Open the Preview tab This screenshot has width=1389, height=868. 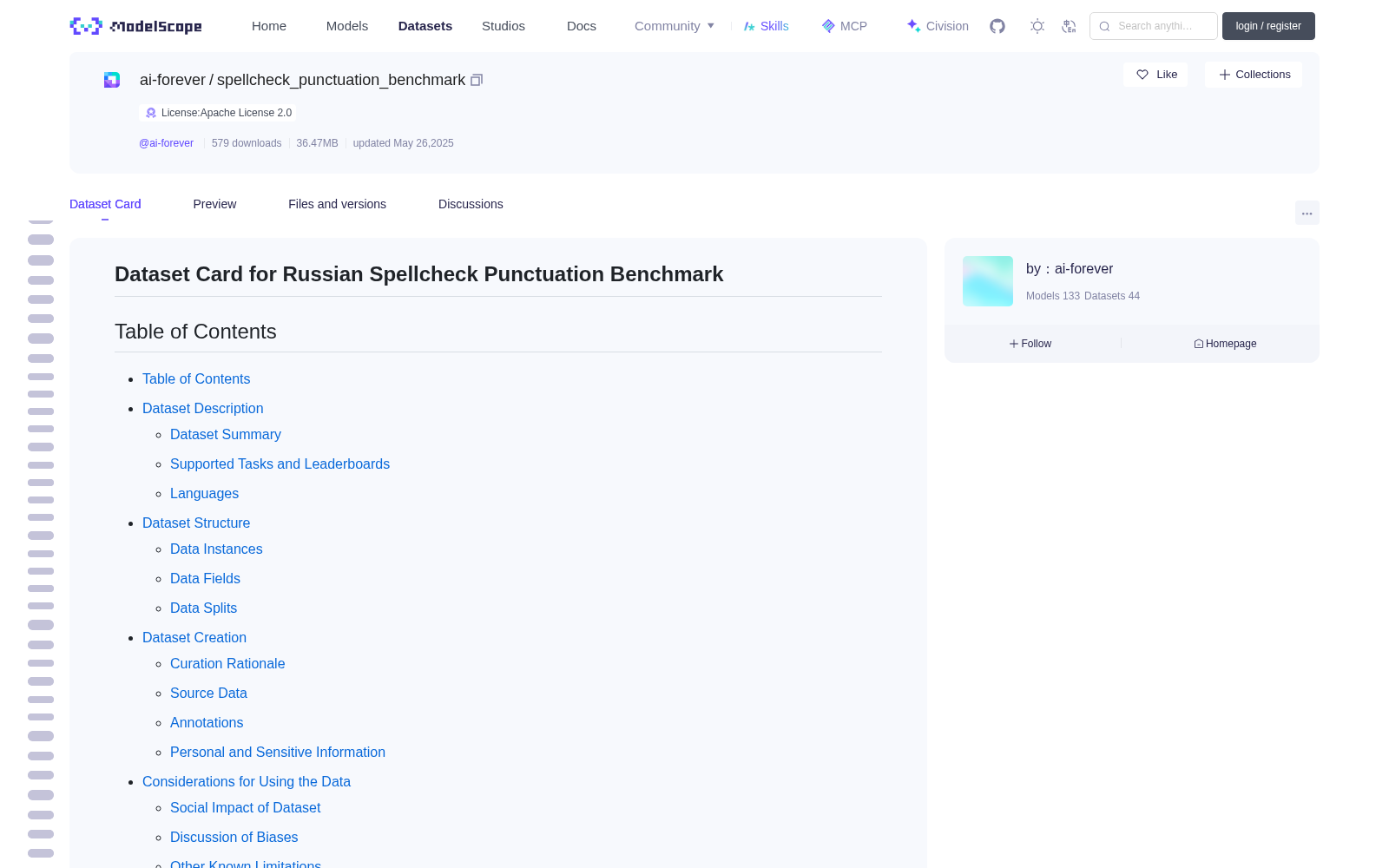214,204
